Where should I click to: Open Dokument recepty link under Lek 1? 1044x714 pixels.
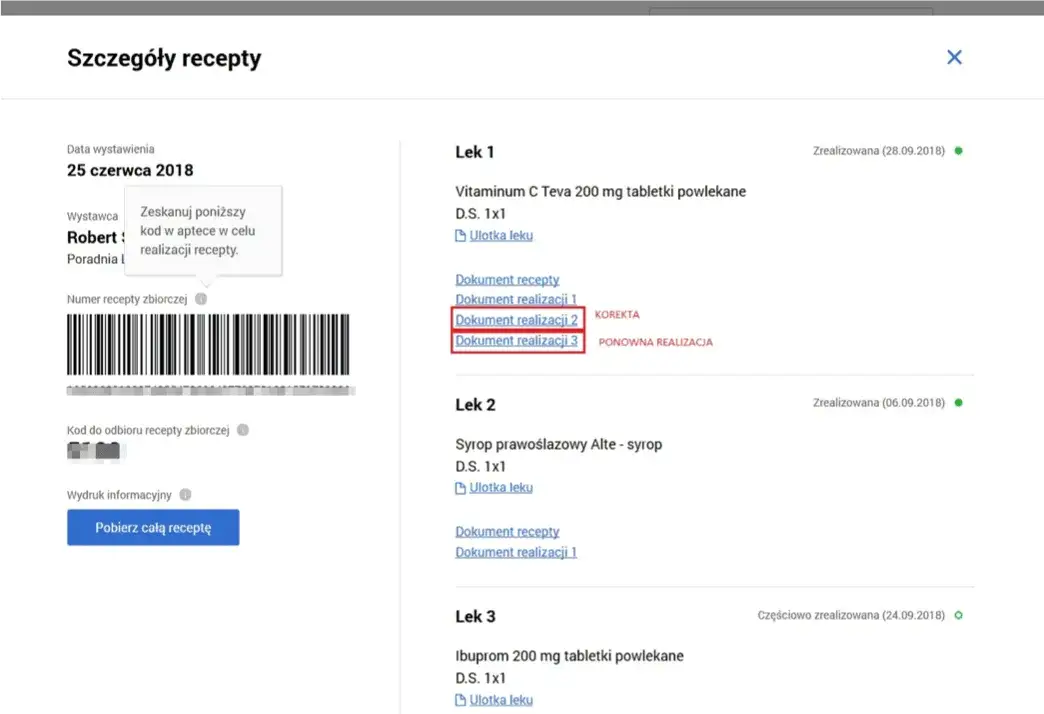point(507,279)
